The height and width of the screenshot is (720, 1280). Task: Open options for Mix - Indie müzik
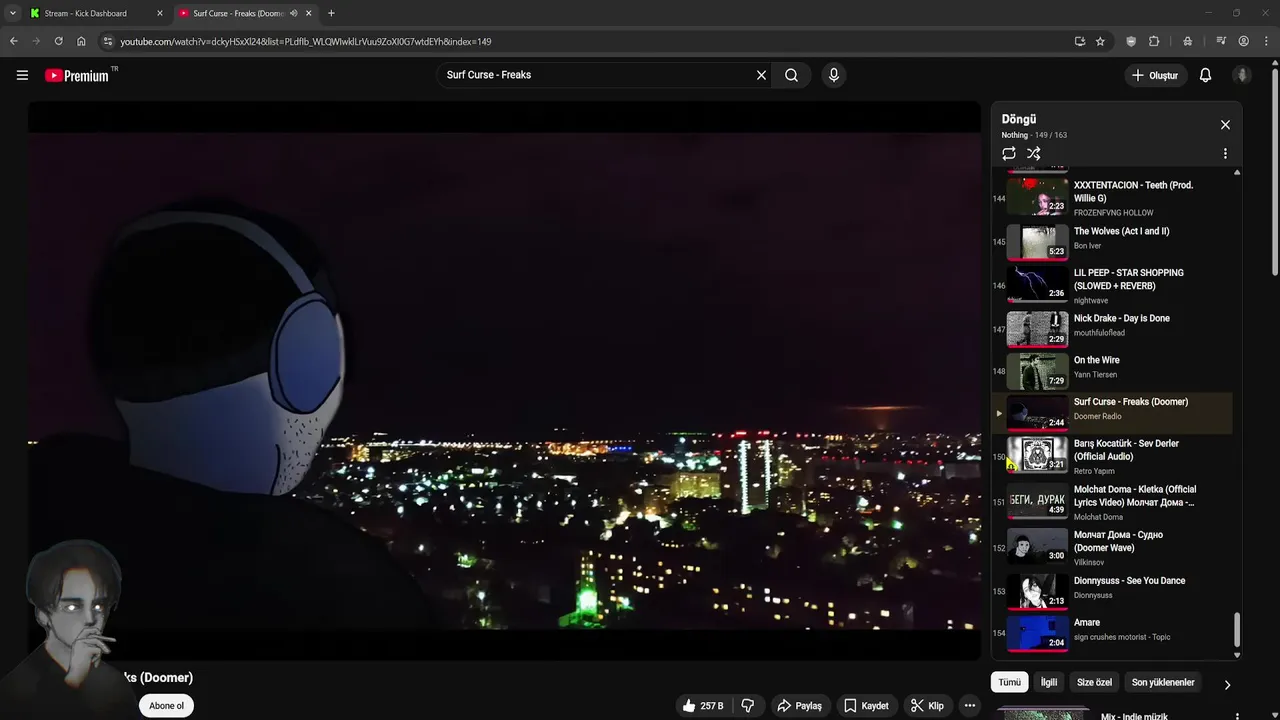pos(1237,716)
